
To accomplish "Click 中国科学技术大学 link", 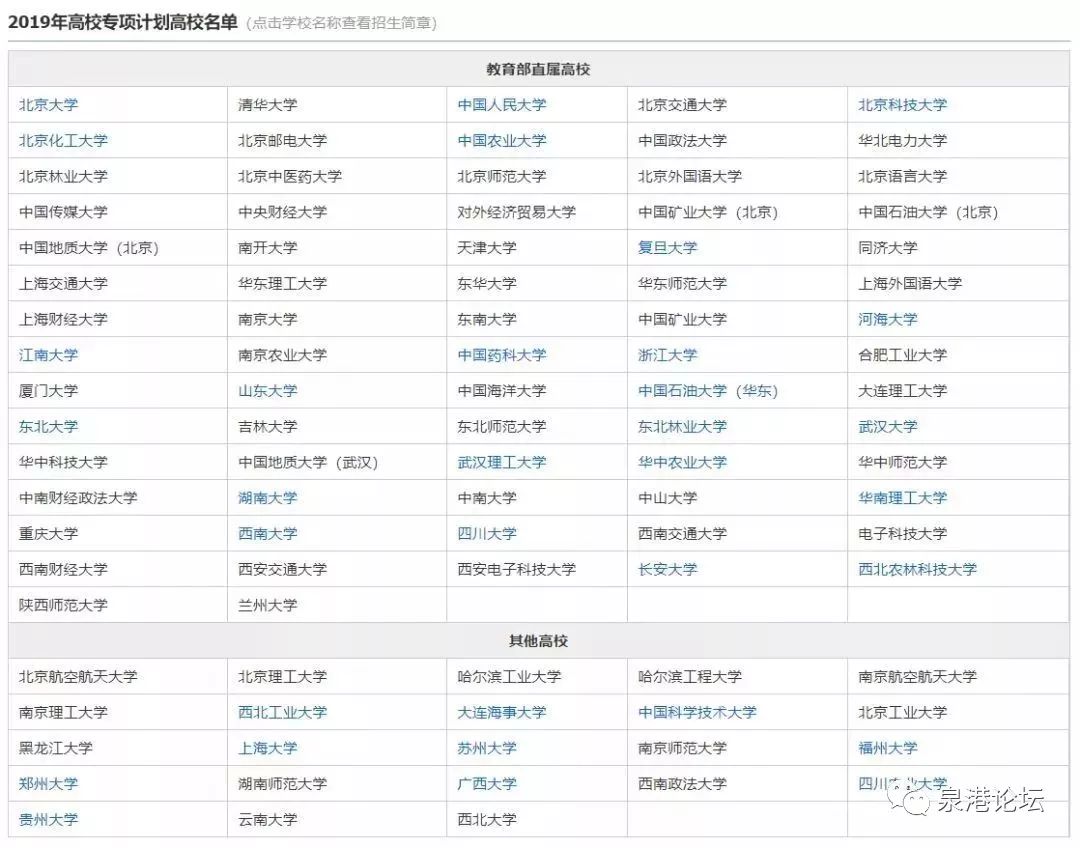I will click(697, 712).
